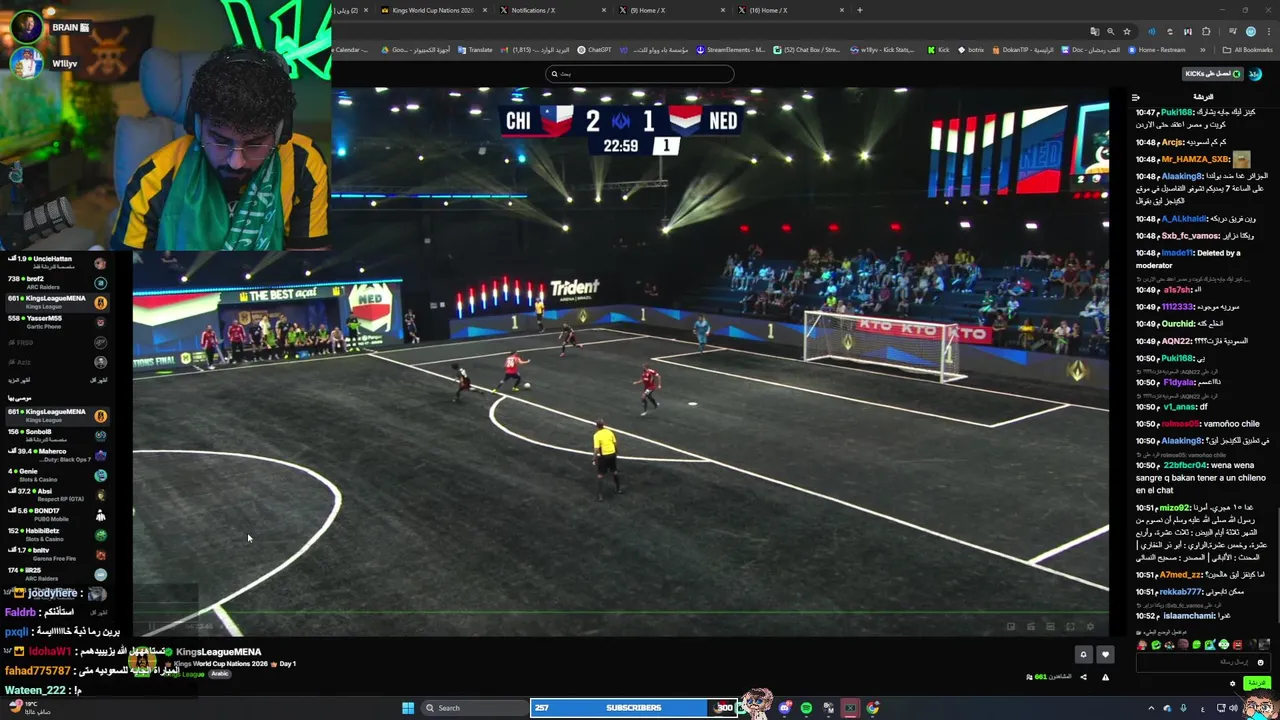
Task: Click the report warning triangle icon
Action: click(x=1105, y=677)
